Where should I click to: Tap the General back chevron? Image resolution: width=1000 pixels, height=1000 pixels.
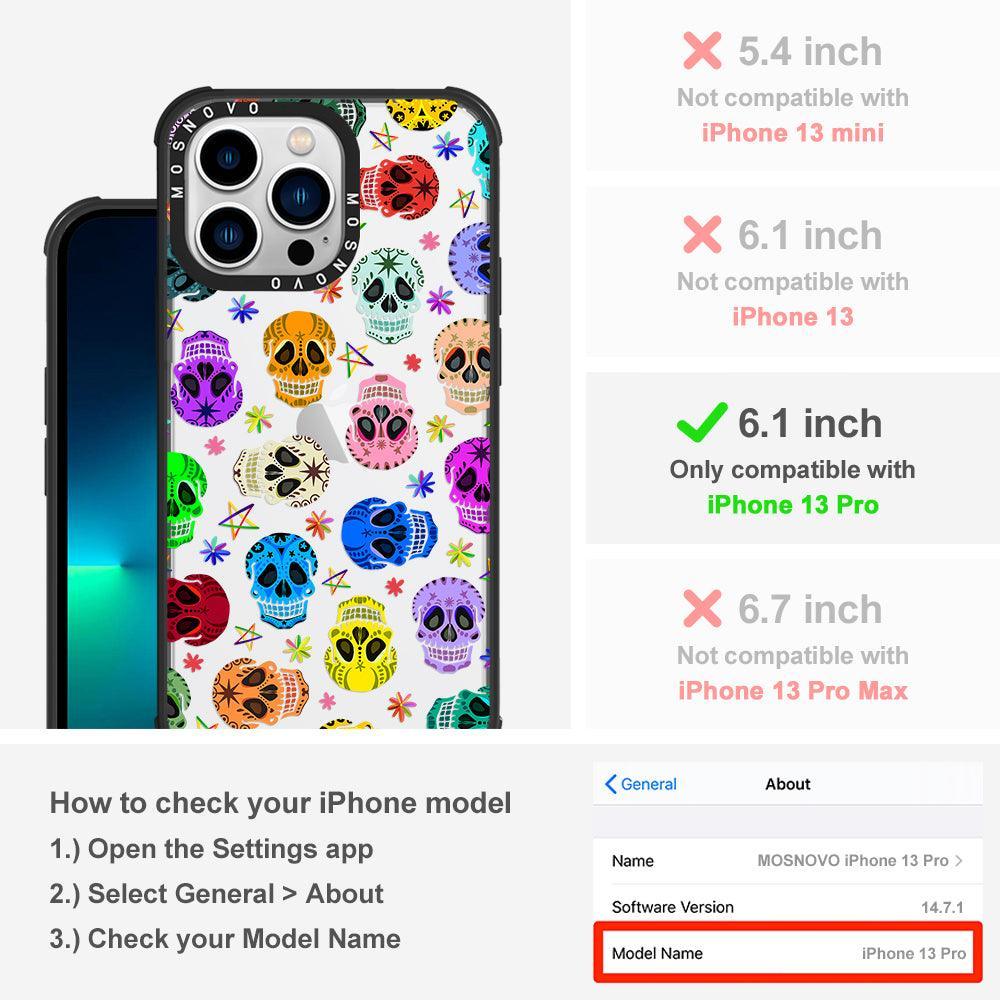(610, 784)
